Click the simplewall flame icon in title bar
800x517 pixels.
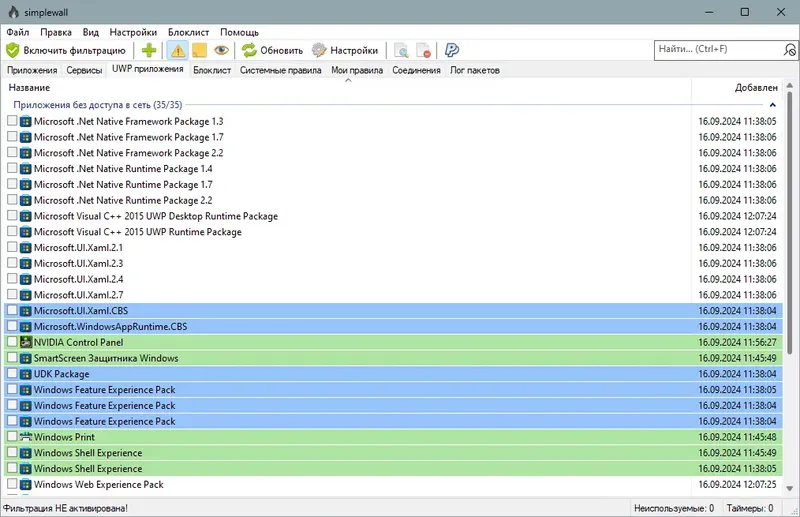click(13, 12)
